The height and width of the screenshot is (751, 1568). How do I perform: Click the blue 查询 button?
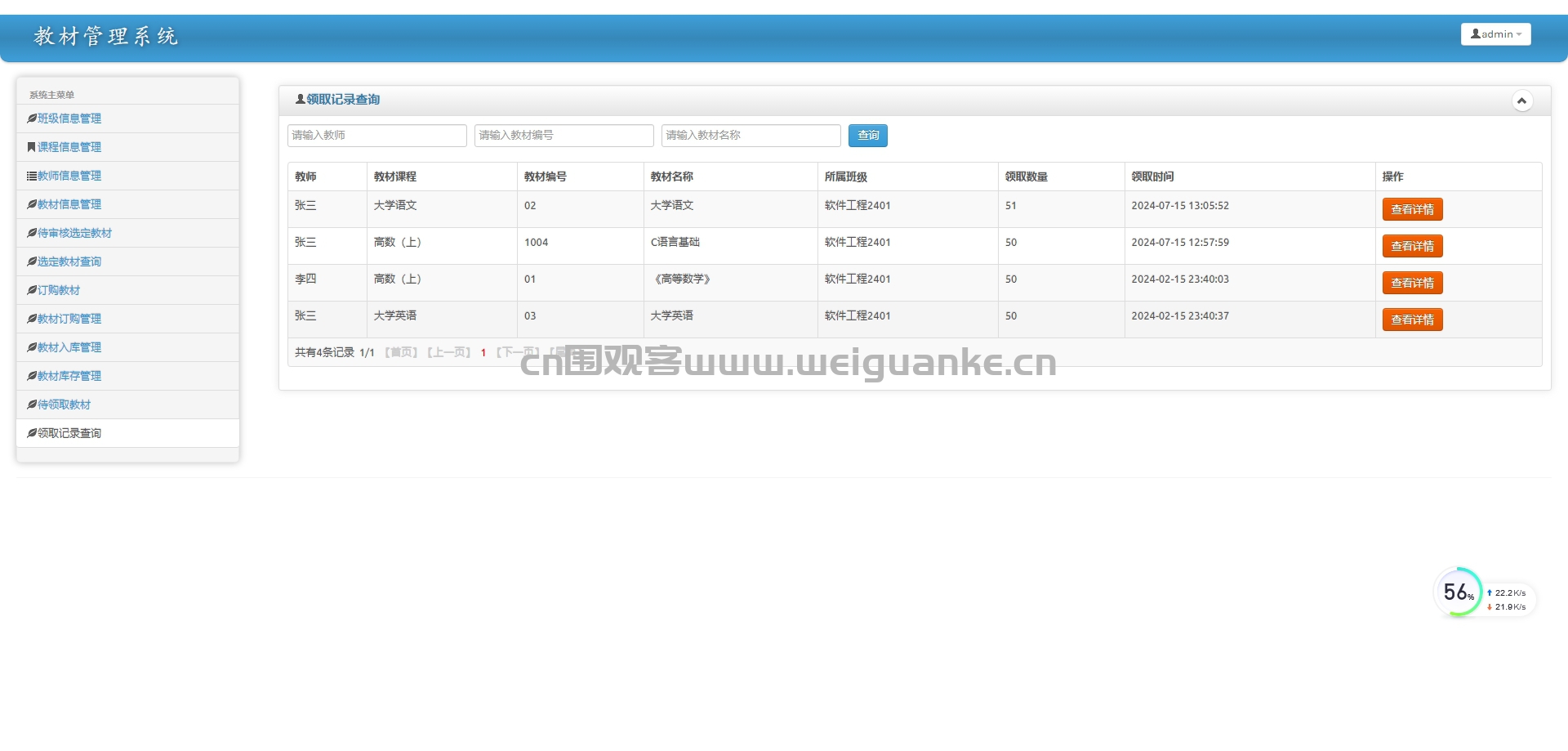[868, 136]
